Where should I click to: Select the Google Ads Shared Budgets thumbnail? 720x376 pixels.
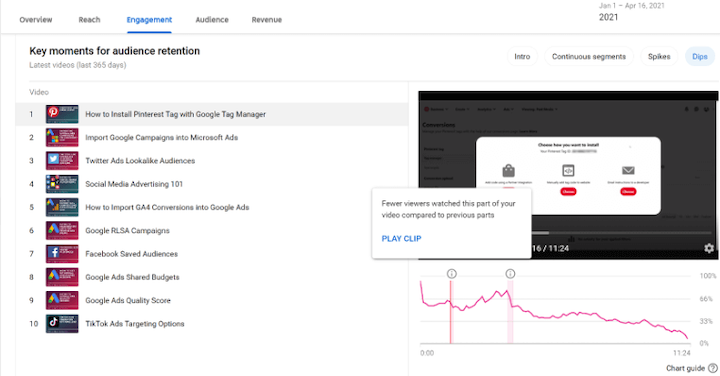point(62,277)
